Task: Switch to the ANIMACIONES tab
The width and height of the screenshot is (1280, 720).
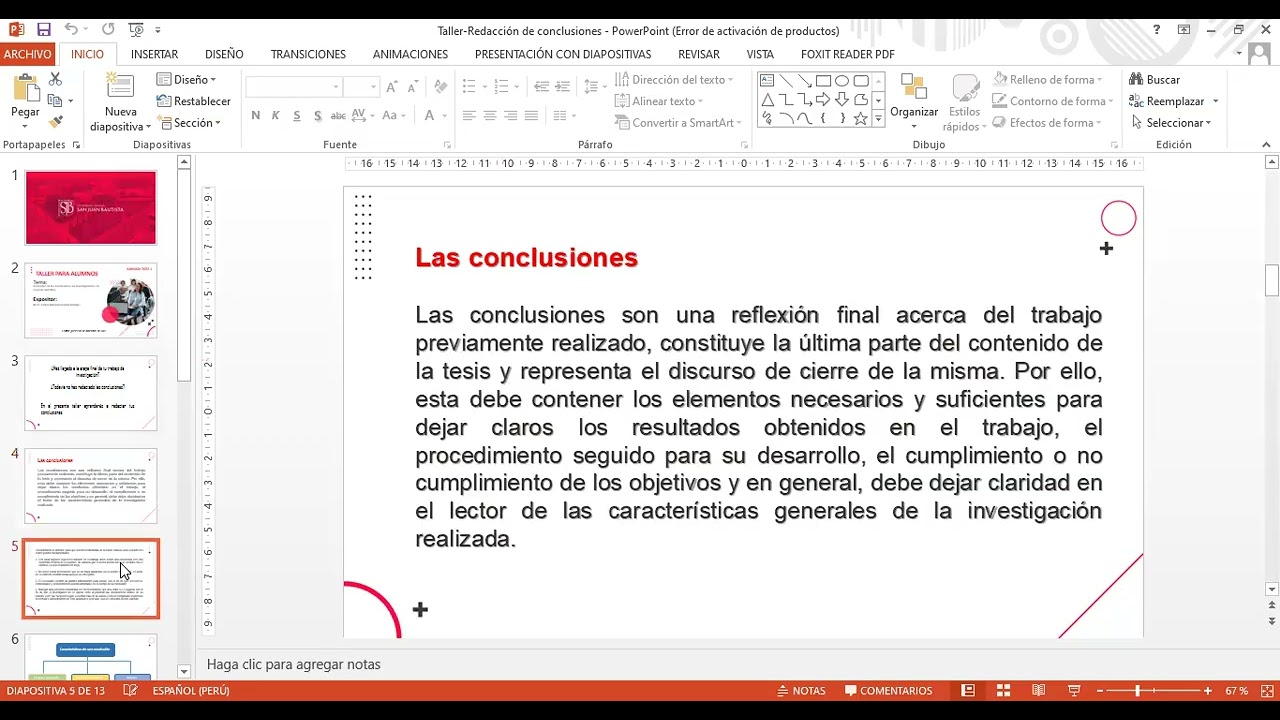Action: click(410, 54)
